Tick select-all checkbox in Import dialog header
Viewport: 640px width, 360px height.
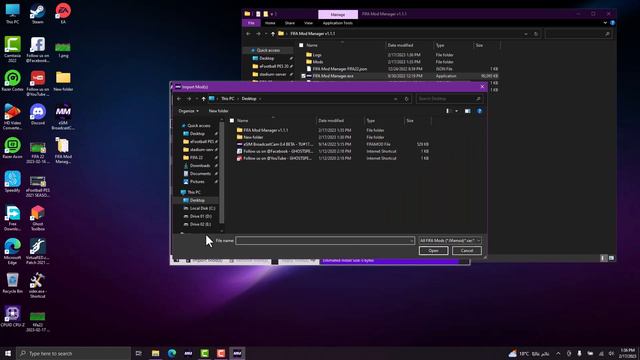pyautogui.click(x=232, y=121)
